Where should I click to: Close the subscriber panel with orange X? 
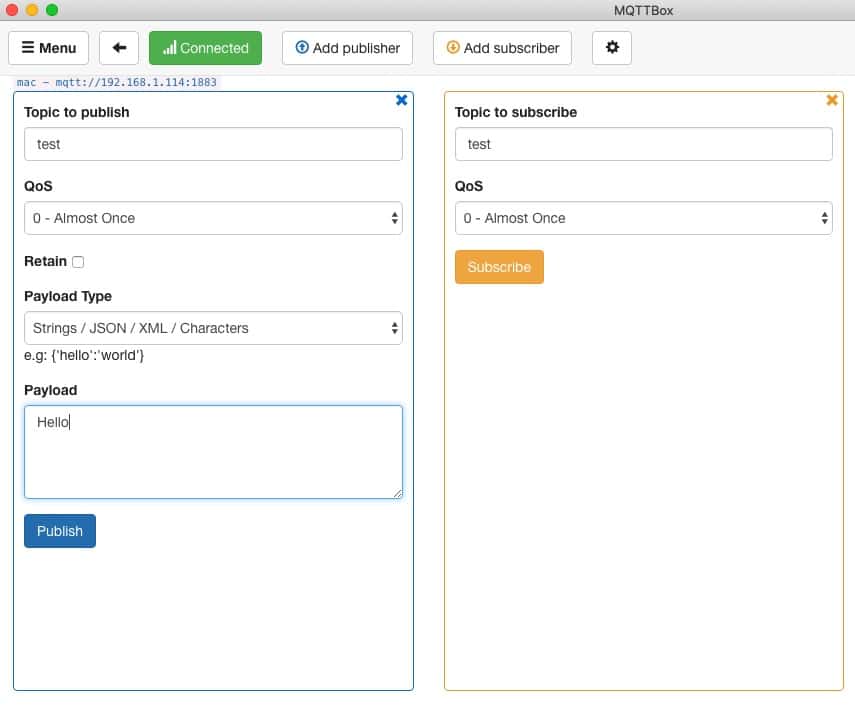click(x=832, y=100)
